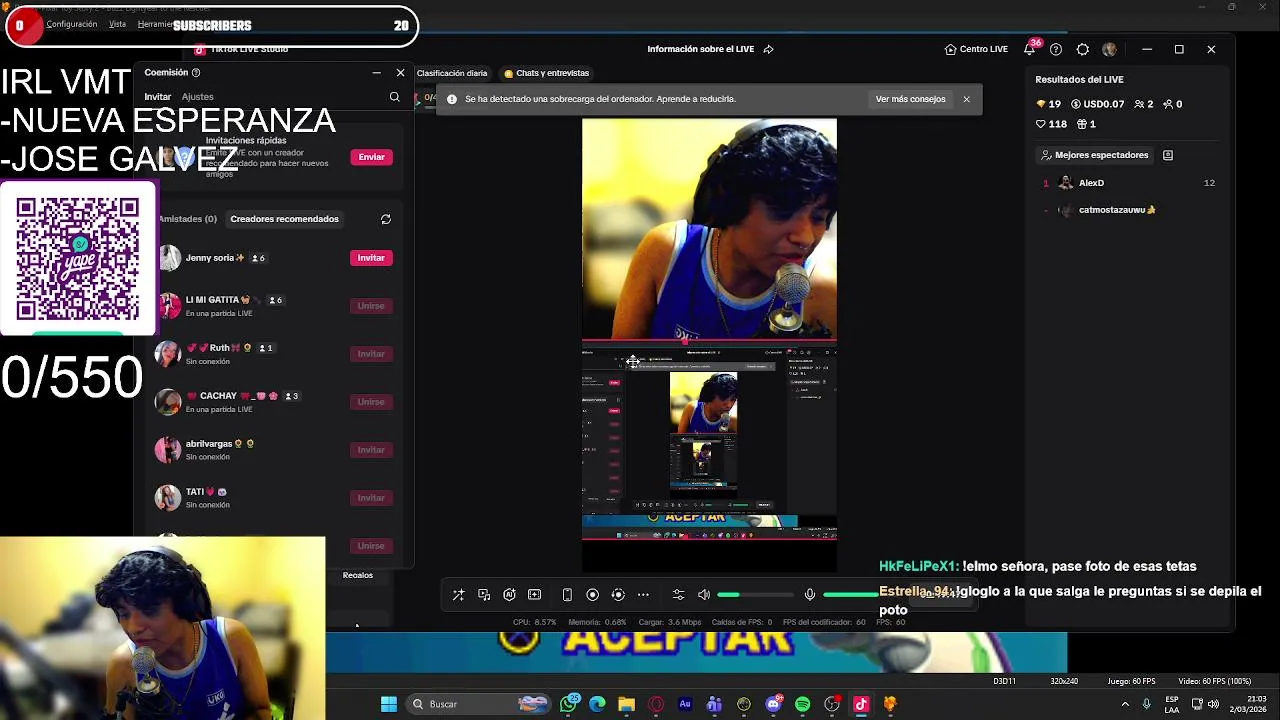The width and height of the screenshot is (1280, 720).
Task: Open the magic wand effects tool
Action: (458, 595)
